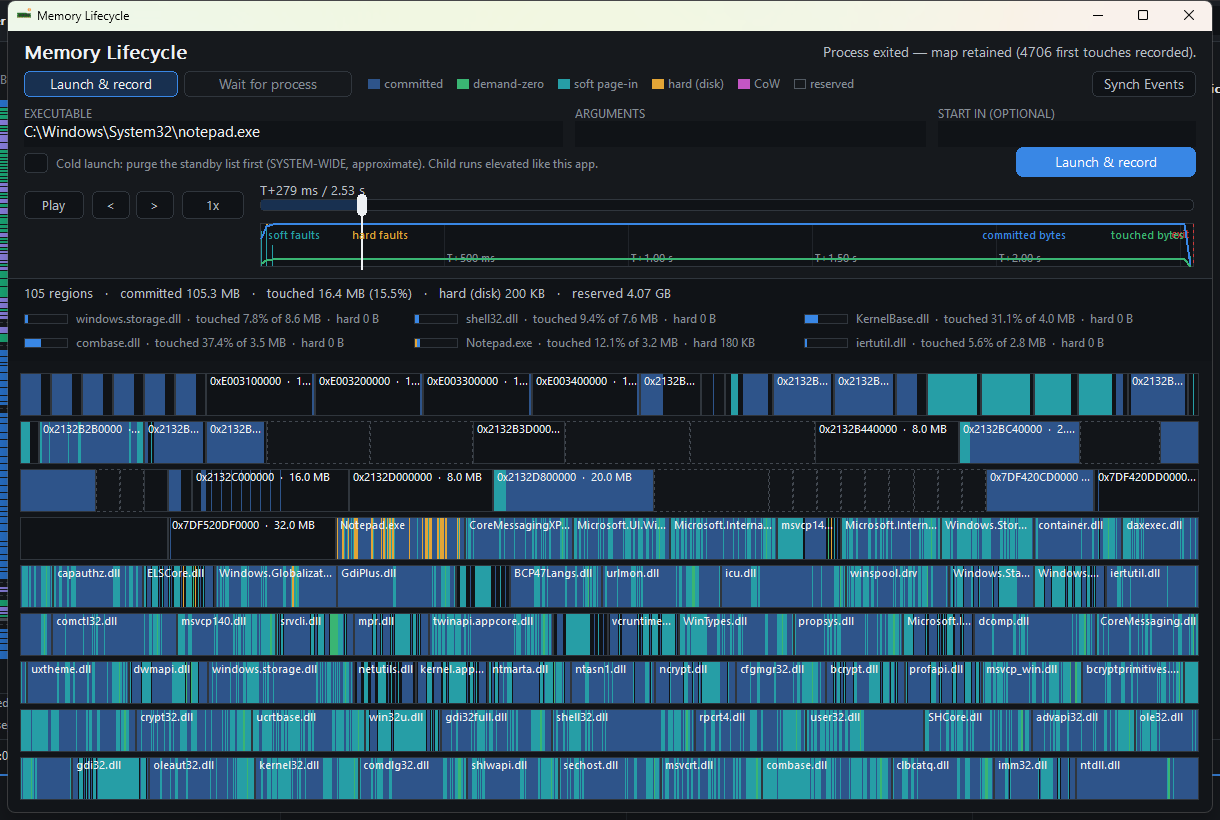This screenshot has height=820, width=1220.
Task: Focus the Arguments input field
Action: [x=751, y=133]
